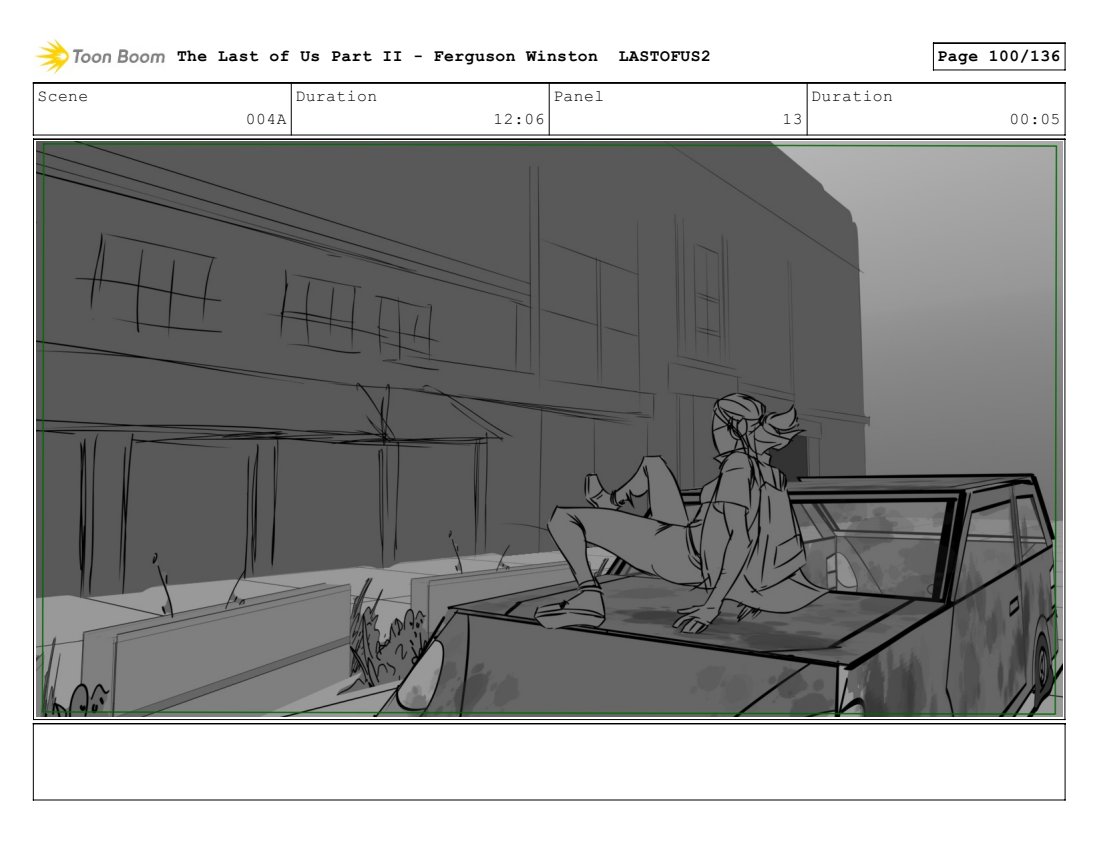Click the Toon Boom logo

point(100,56)
